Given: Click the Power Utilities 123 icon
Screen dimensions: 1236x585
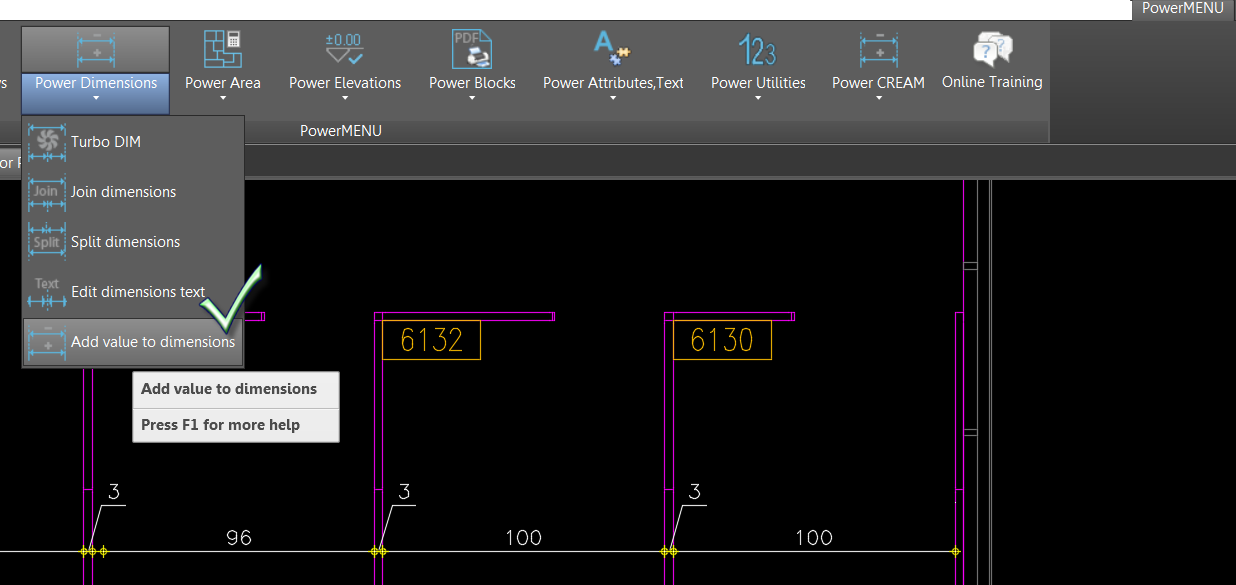Looking at the screenshot, I should pos(758,49).
